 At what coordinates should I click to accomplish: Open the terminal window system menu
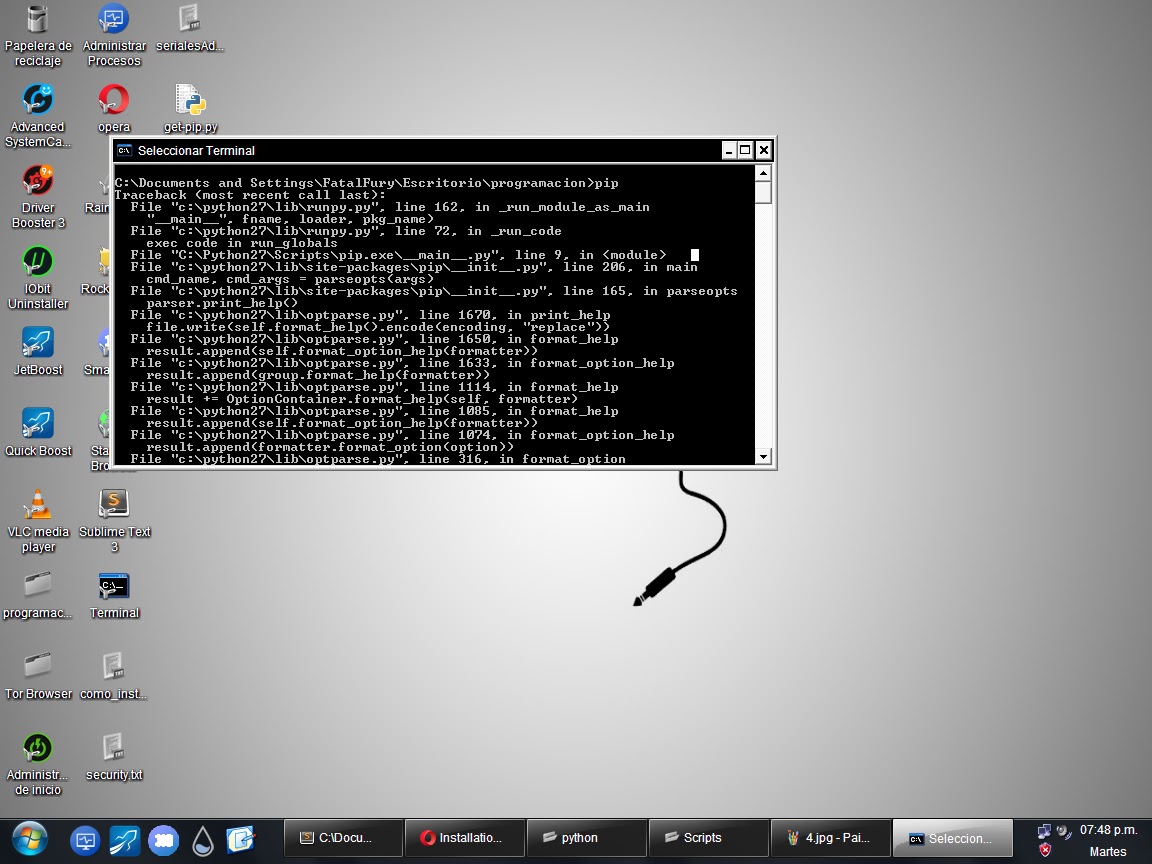(x=124, y=150)
